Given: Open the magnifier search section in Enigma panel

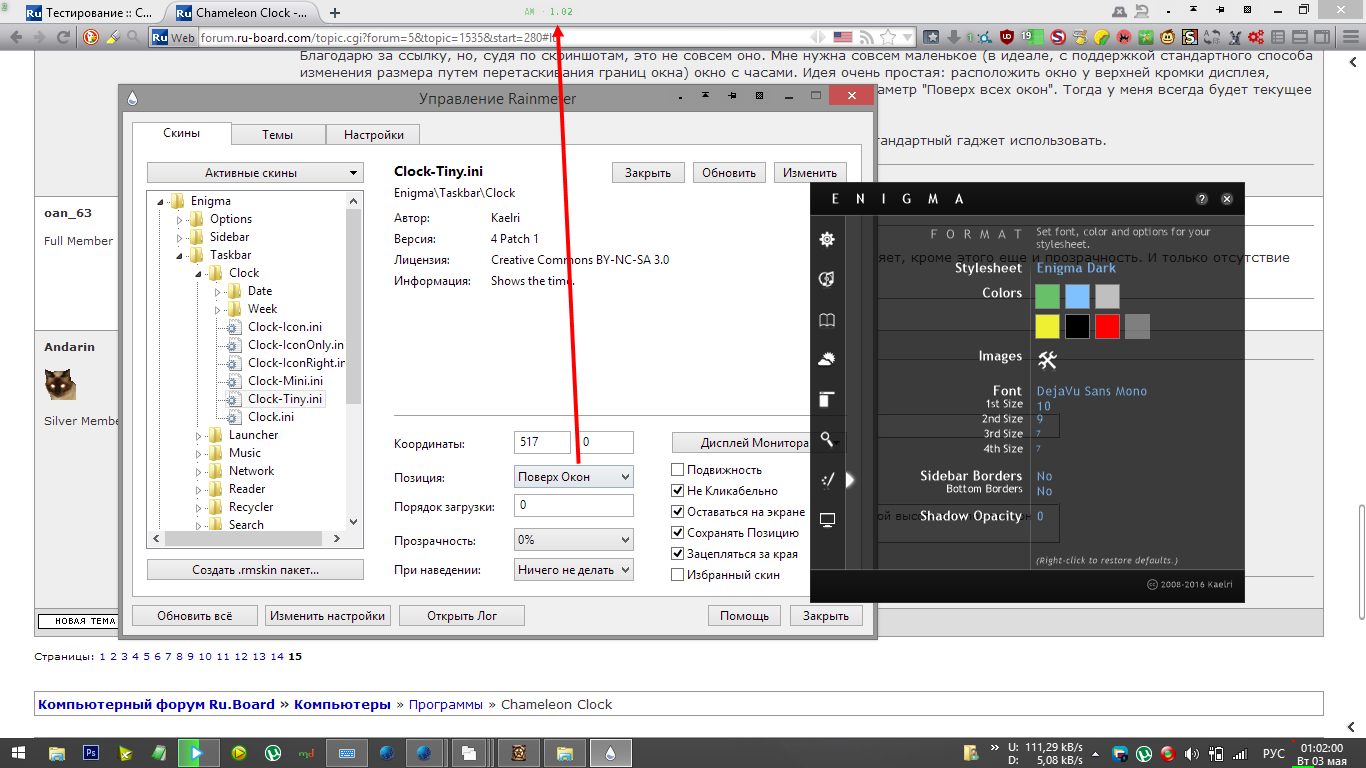Looking at the screenshot, I should tap(826, 439).
